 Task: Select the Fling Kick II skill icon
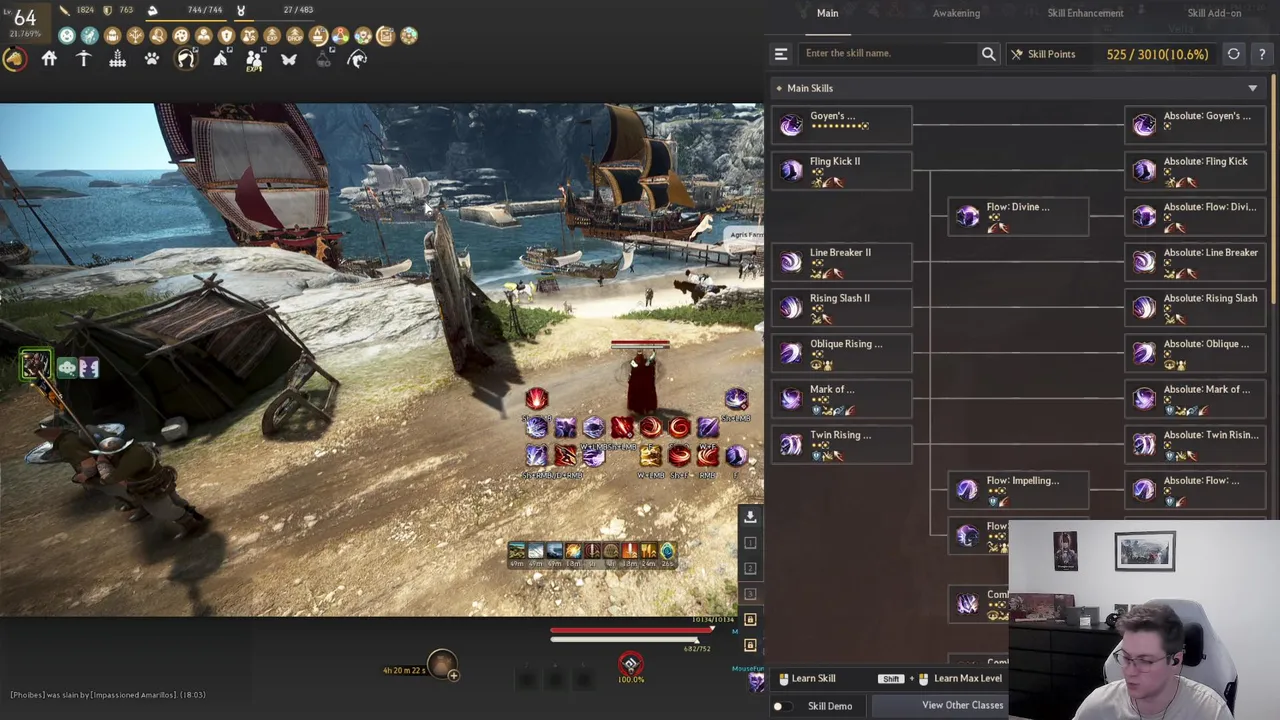click(x=791, y=170)
